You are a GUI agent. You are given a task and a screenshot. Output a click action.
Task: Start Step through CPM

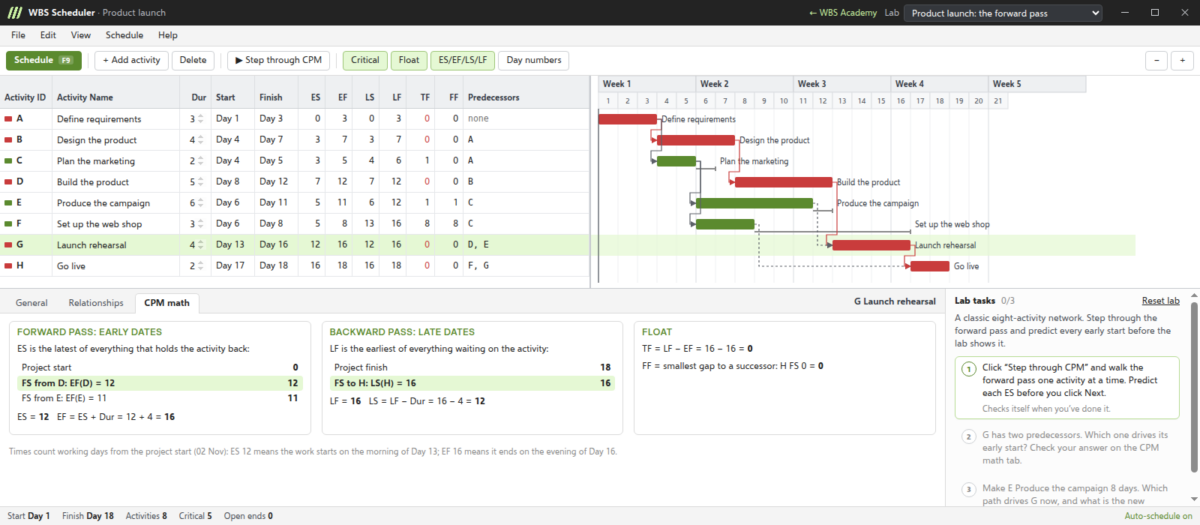pyautogui.click(x=278, y=60)
